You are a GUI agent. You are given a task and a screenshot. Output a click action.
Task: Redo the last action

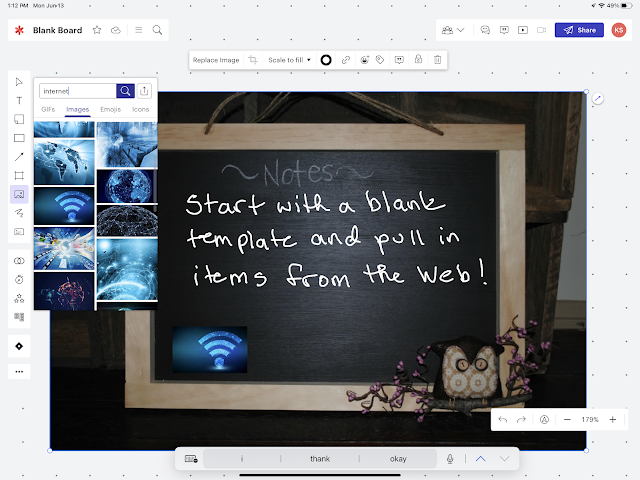click(521, 420)
